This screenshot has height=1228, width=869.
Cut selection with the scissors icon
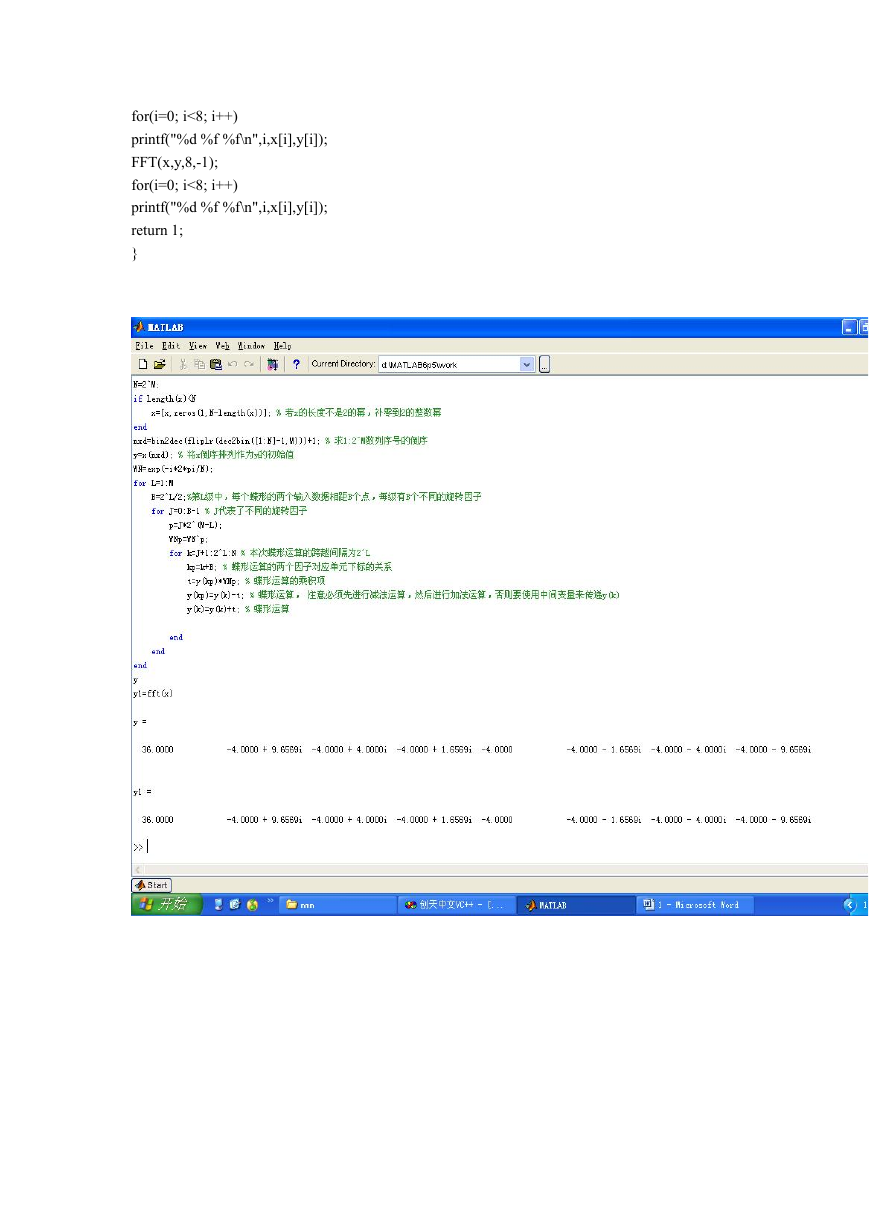point(183,365)
